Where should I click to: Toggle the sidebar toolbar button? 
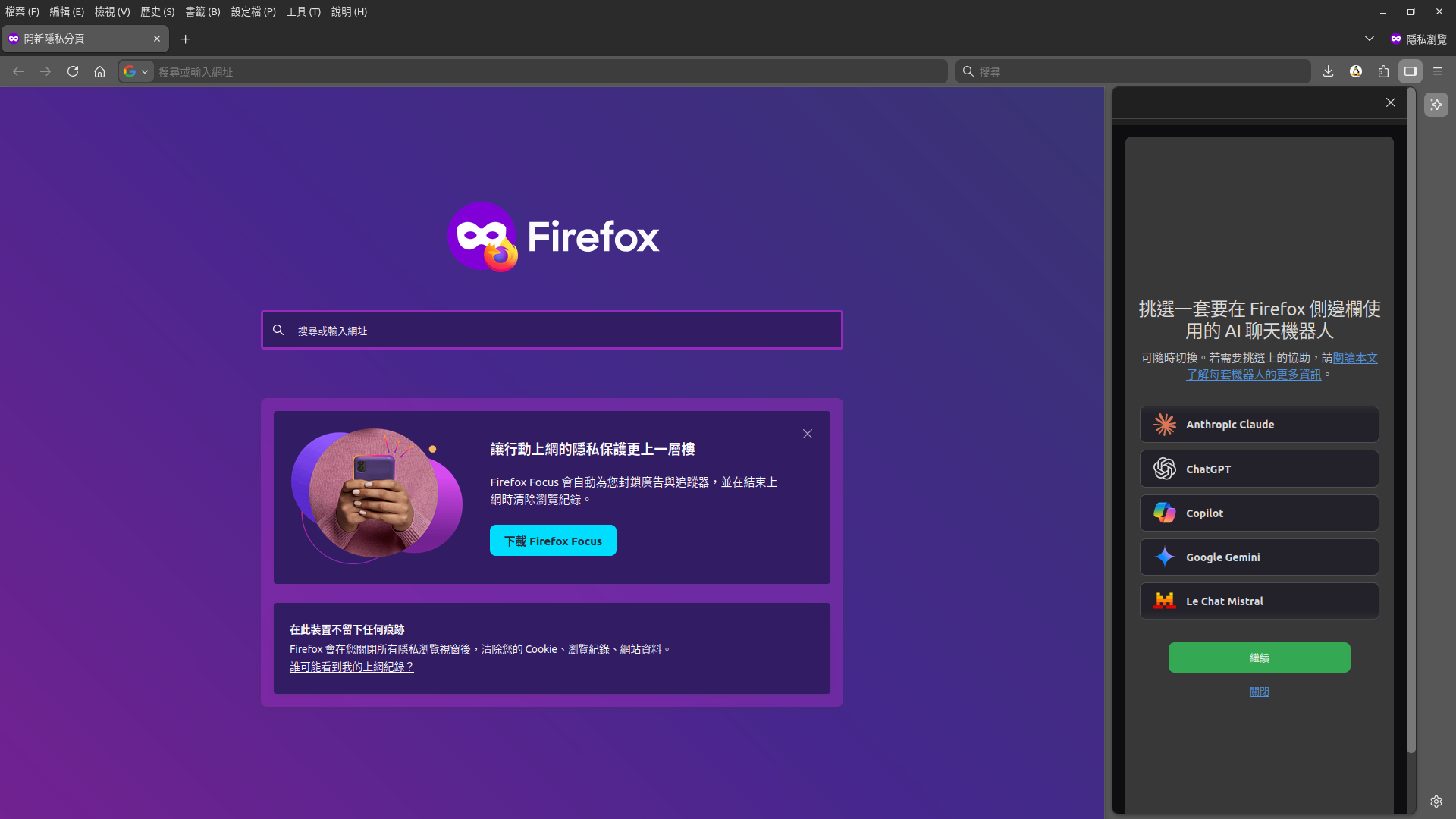tap(1410, 71)
